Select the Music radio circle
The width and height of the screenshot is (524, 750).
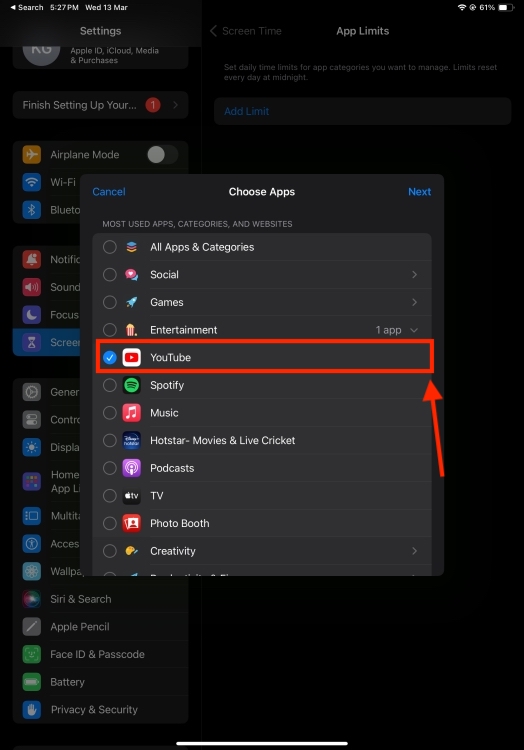click(x=109, y=412)
